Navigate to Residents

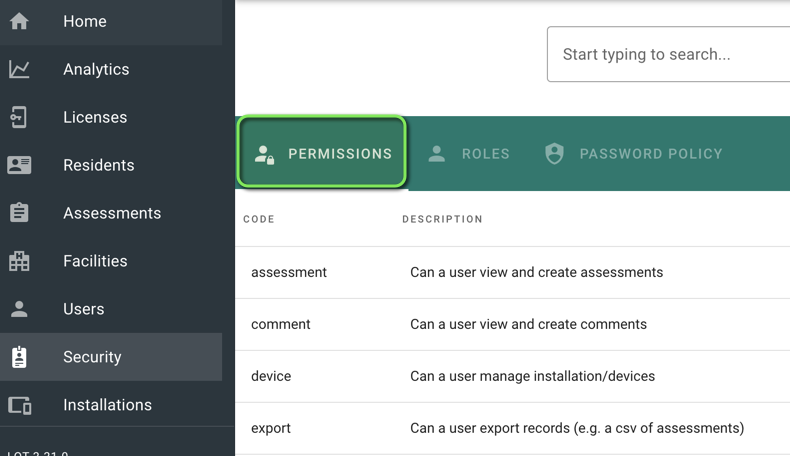pyautogui.click(x=111, y=165)
